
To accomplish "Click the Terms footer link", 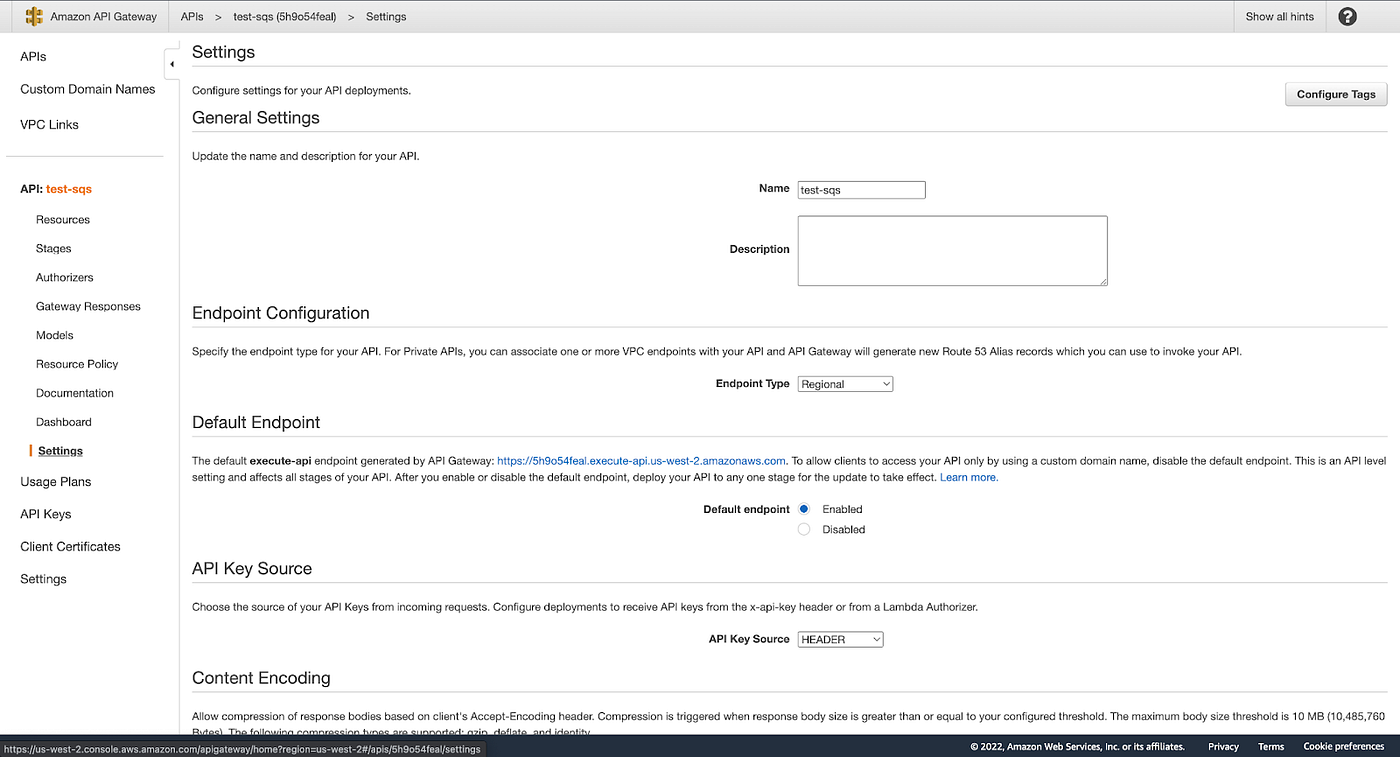I will point(1271,747).
